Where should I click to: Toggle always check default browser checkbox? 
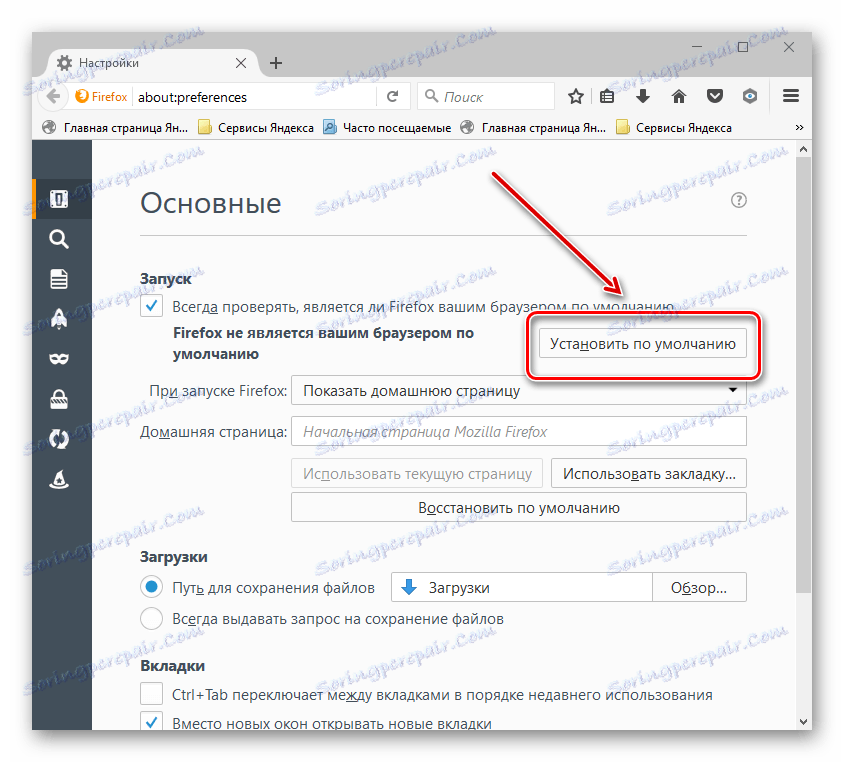point(151,306)
